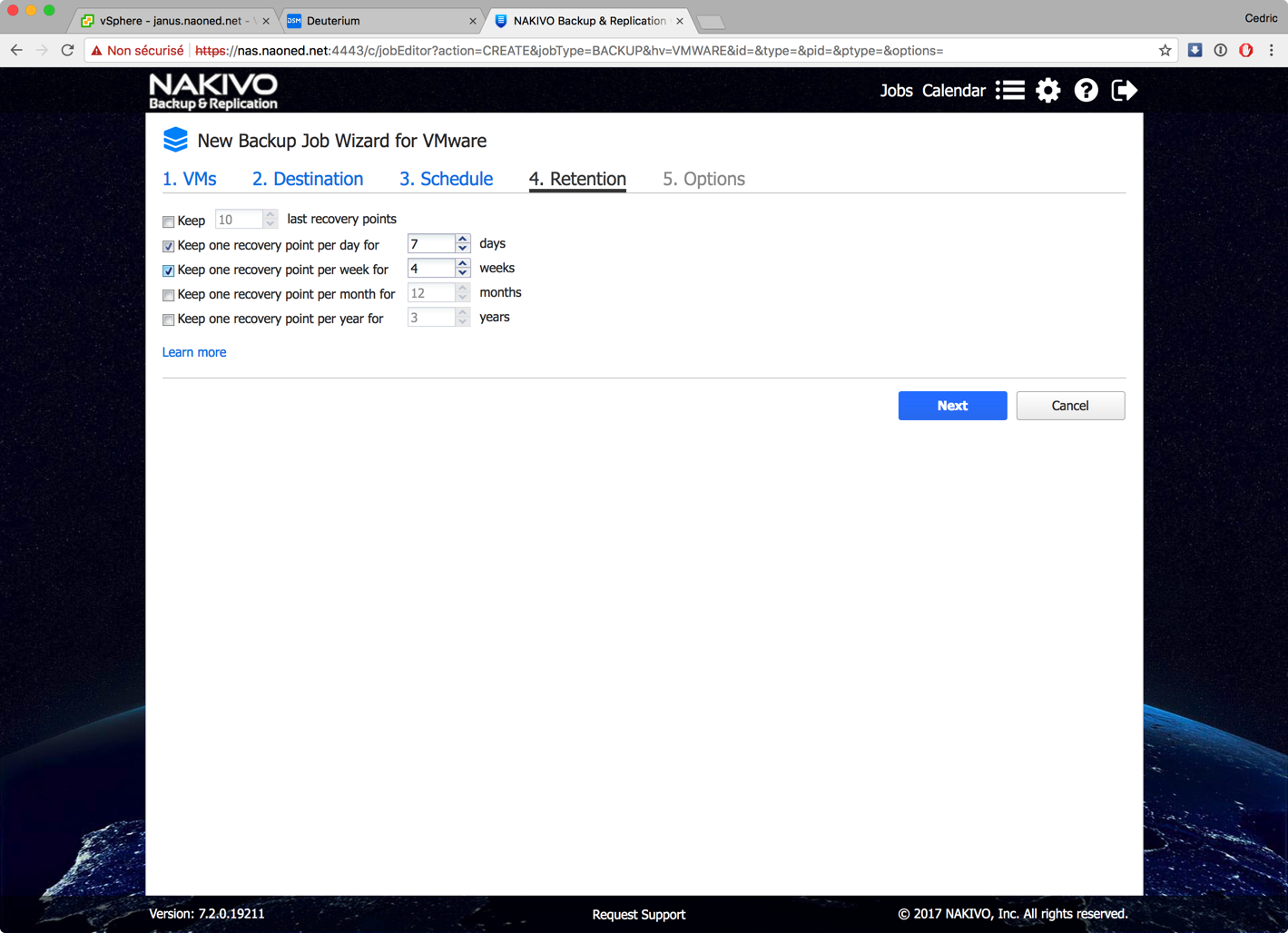Click the help question mark icon
This screenshot has width=1288, height=933.
coord(1086,90)
